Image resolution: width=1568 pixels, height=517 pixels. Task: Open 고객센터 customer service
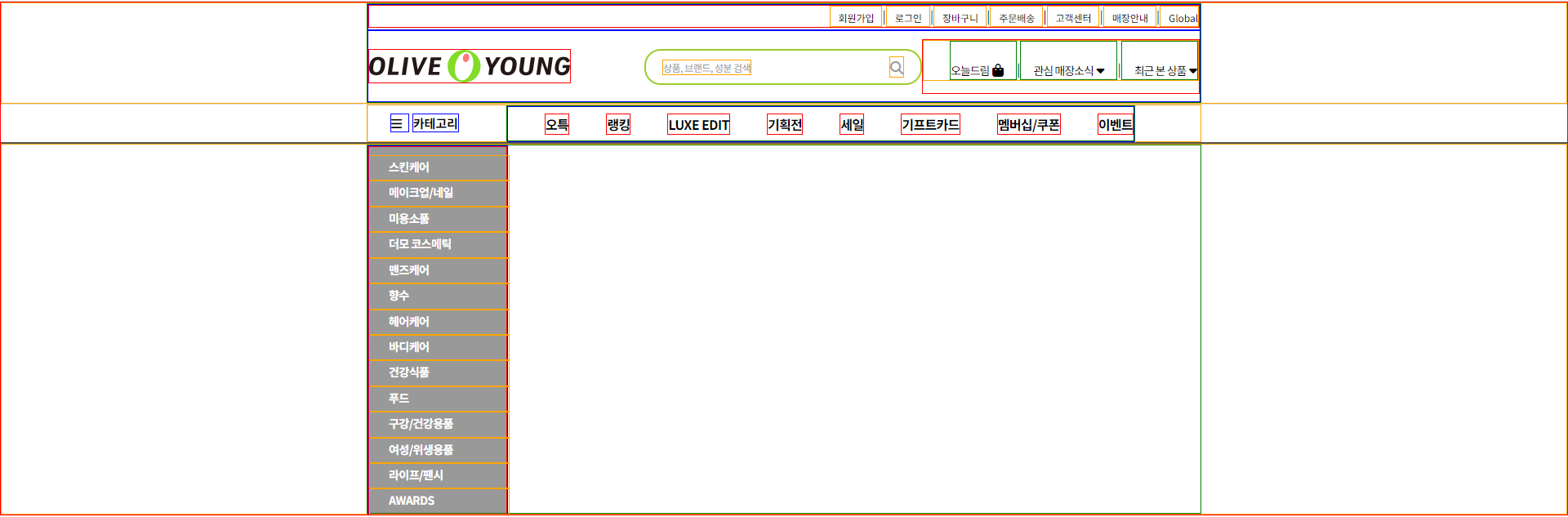coord(1073,17)
